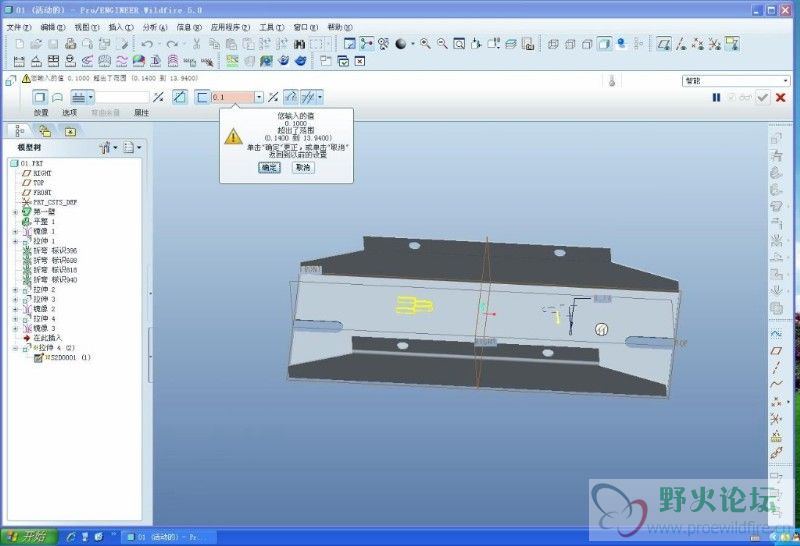Toggle the remove material icon
This screenshot has height=546, width=800.
point(179,96)
